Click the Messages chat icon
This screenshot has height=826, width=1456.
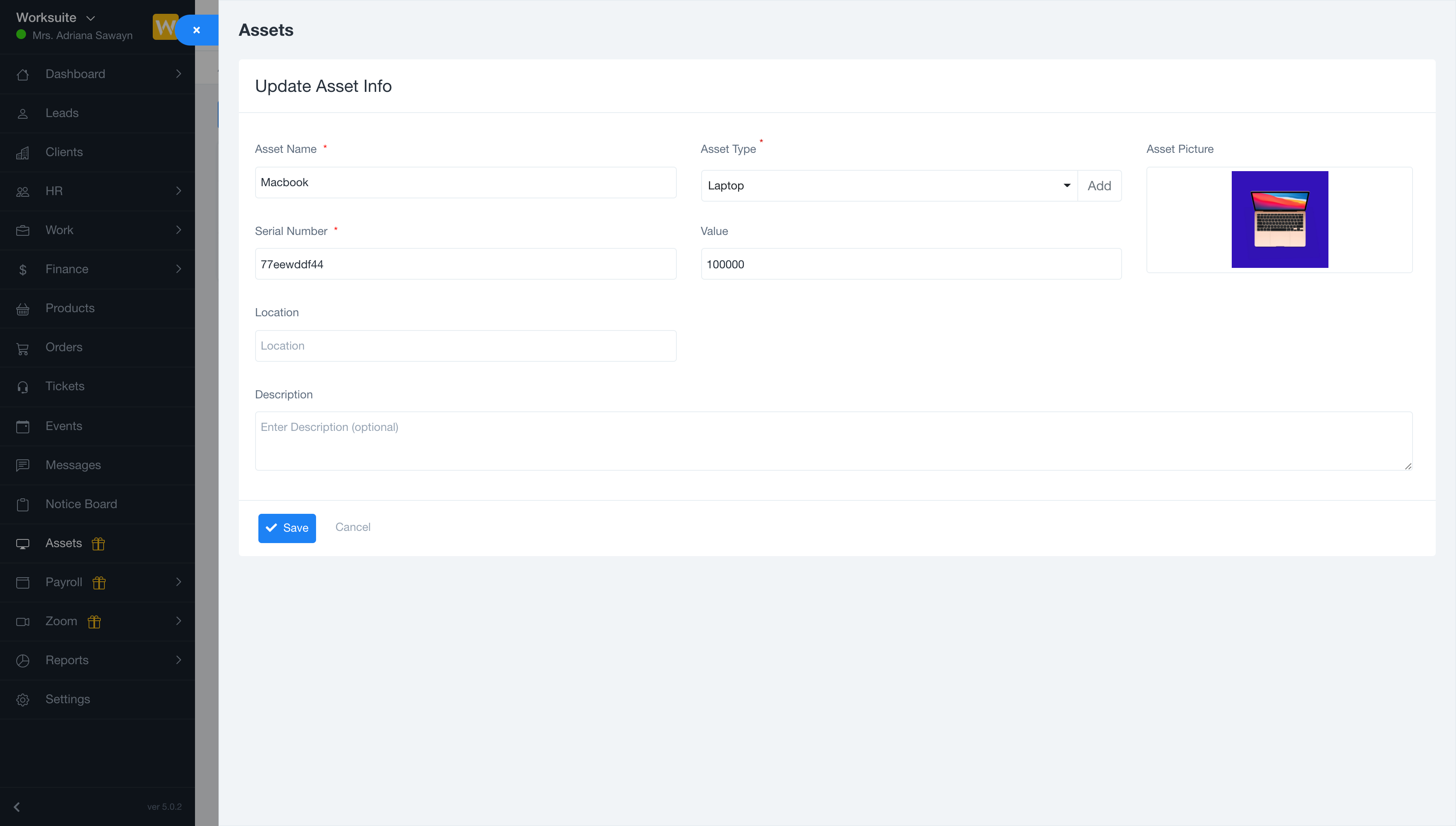tap(23, 465)
